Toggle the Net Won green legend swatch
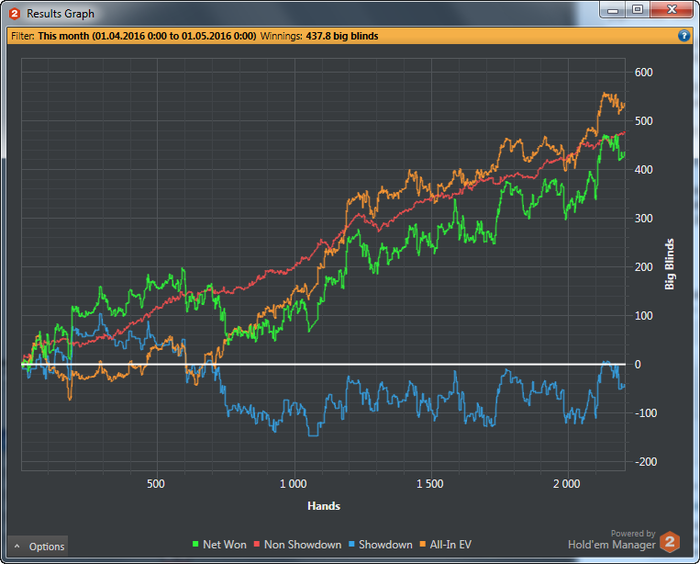This screenshot has width=700, height=564. click(x=196, y=544)
